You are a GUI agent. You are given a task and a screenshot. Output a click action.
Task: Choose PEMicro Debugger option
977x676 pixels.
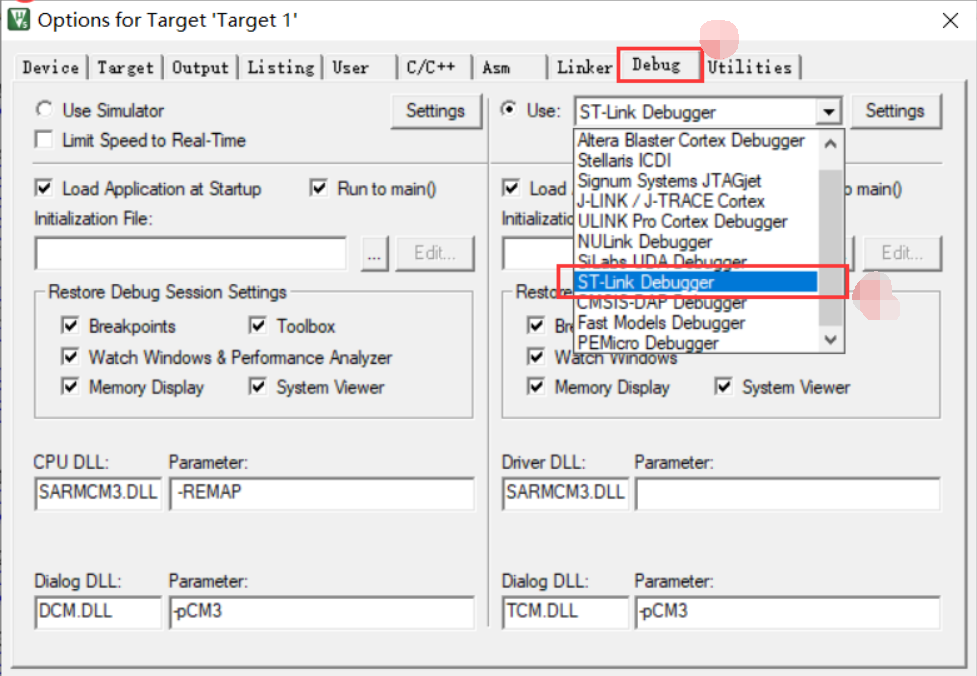[648, 343]
